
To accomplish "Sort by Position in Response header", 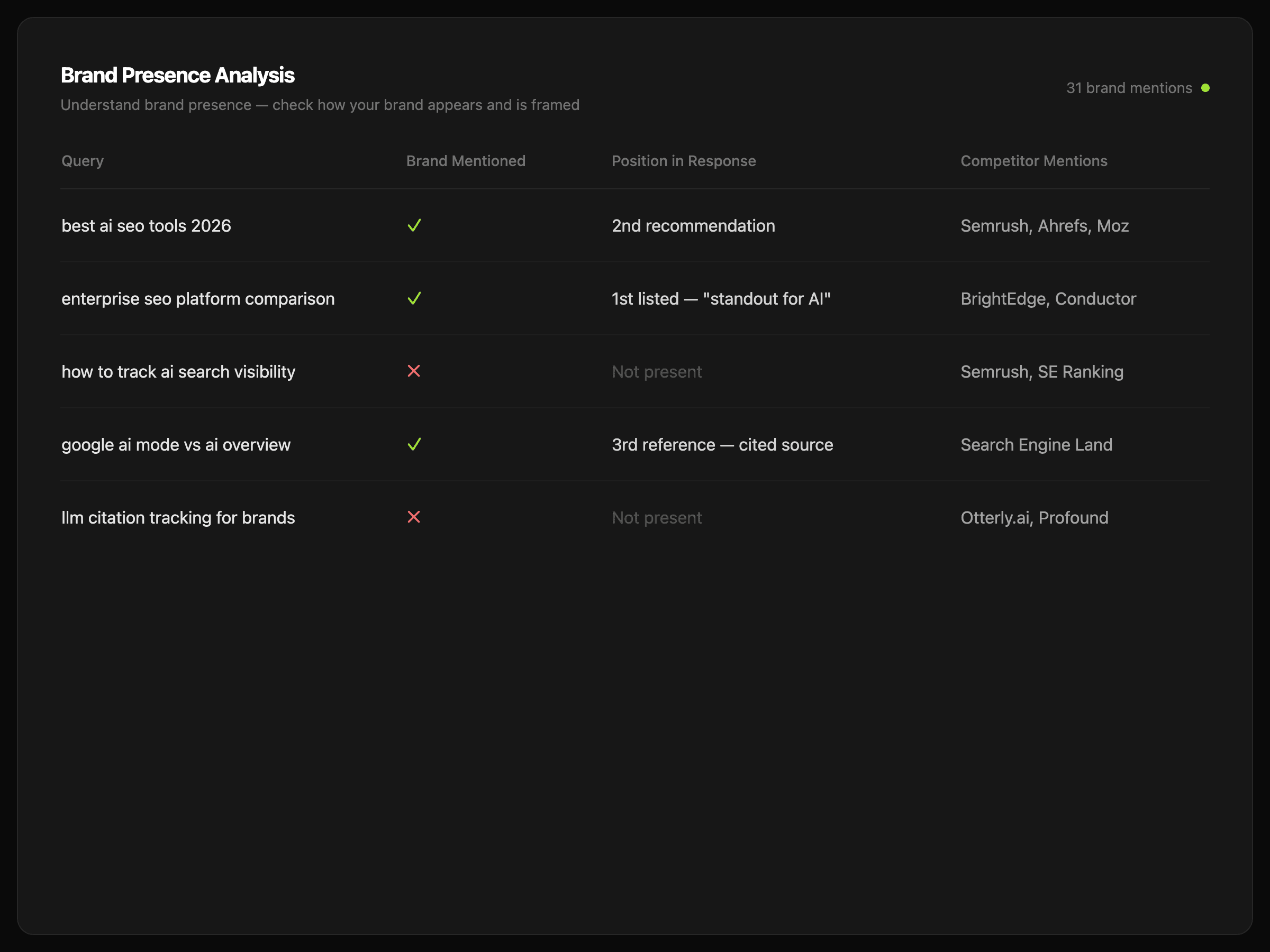I will (683, 161).
